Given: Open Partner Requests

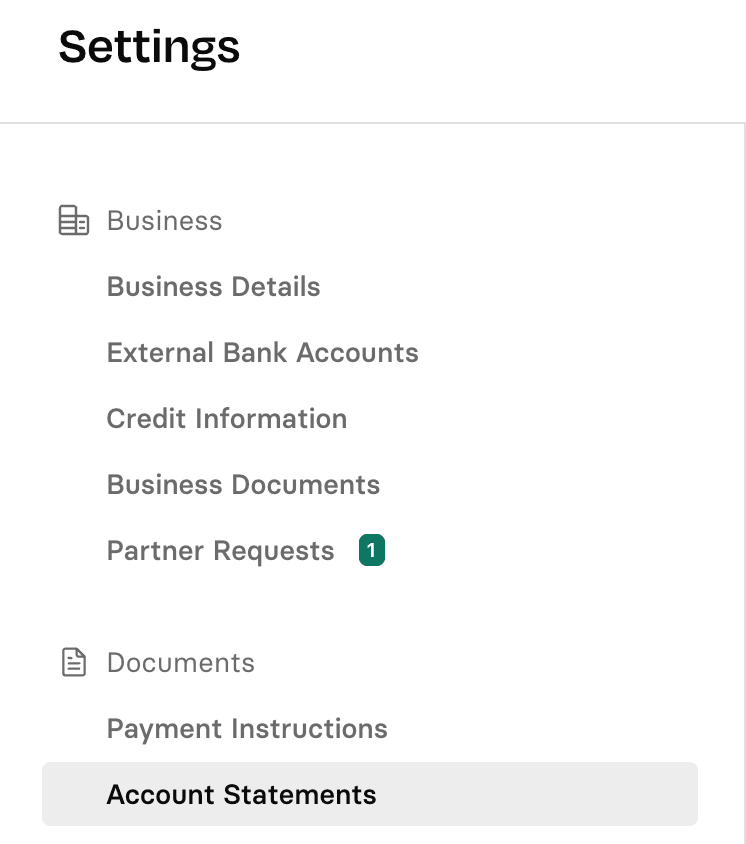Looking at the screenshot, I should pos(220,551).
